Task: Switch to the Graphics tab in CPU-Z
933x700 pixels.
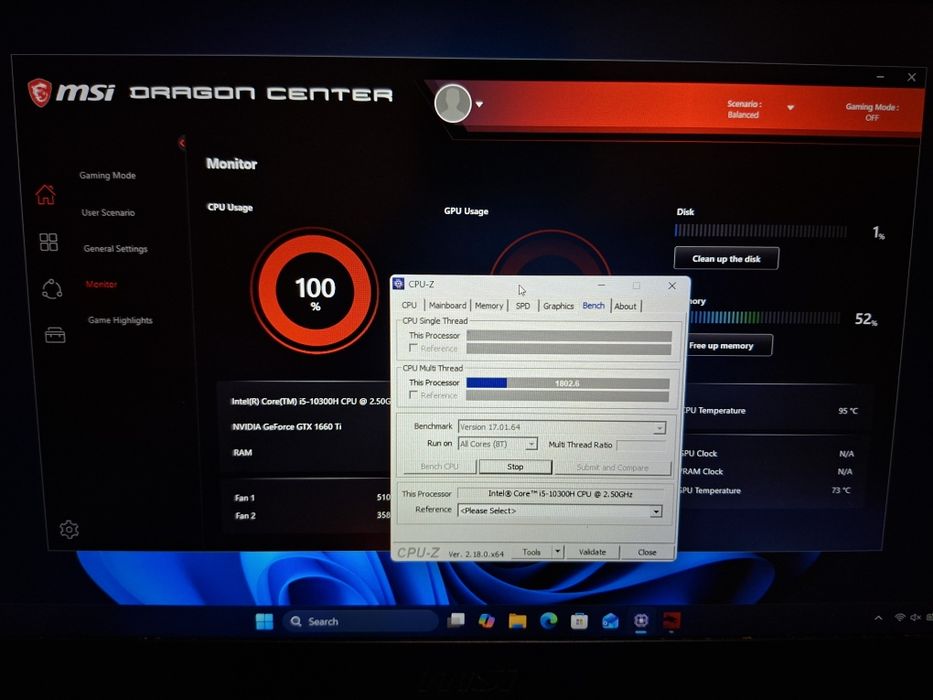Action: pos(558,305)
